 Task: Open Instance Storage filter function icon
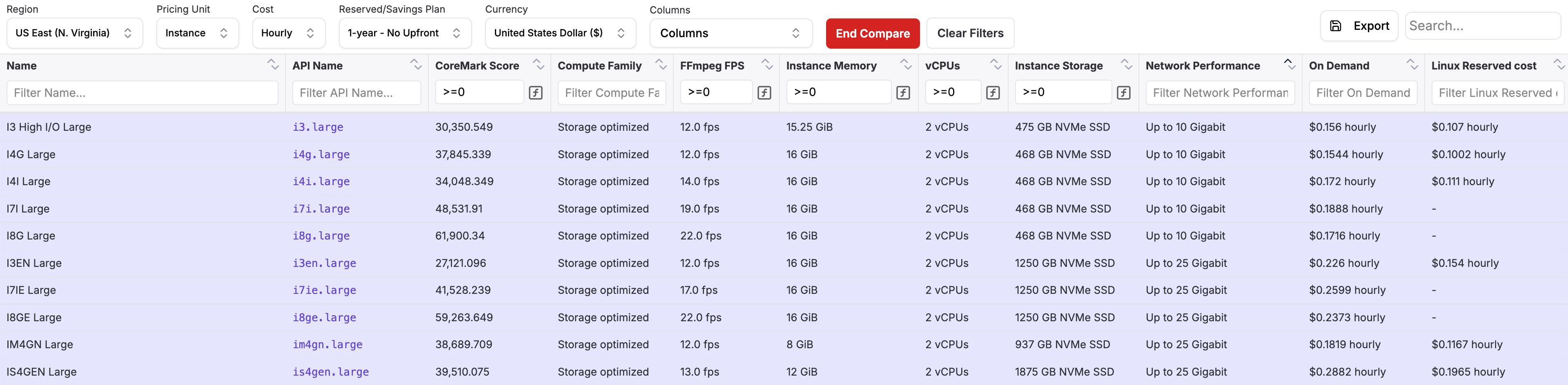click(x=1124, y=93)
